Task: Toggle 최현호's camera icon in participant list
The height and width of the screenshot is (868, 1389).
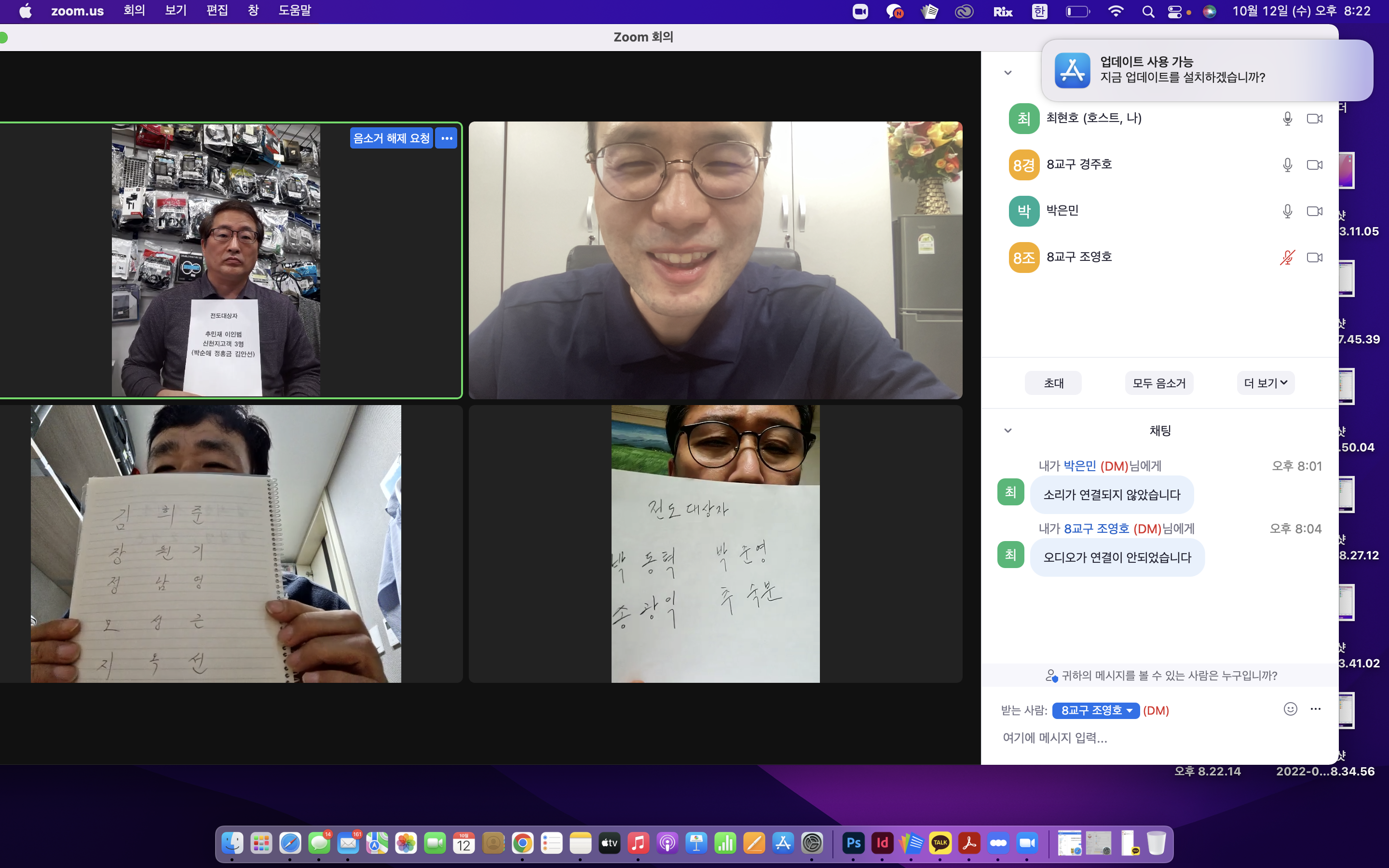Action: tap(1314, 118)
